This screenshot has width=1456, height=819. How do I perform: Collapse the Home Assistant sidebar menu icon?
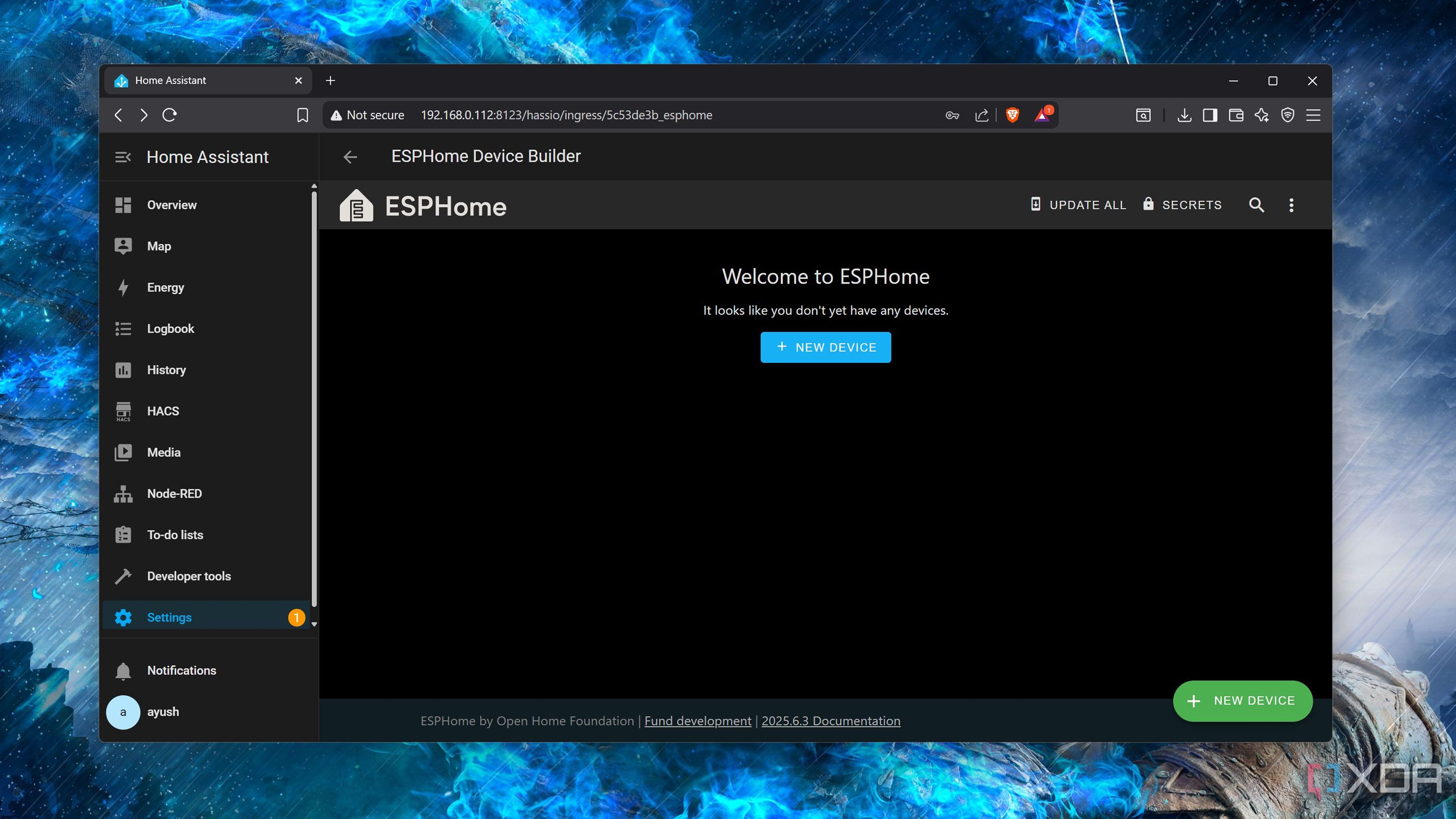[122, 157]
